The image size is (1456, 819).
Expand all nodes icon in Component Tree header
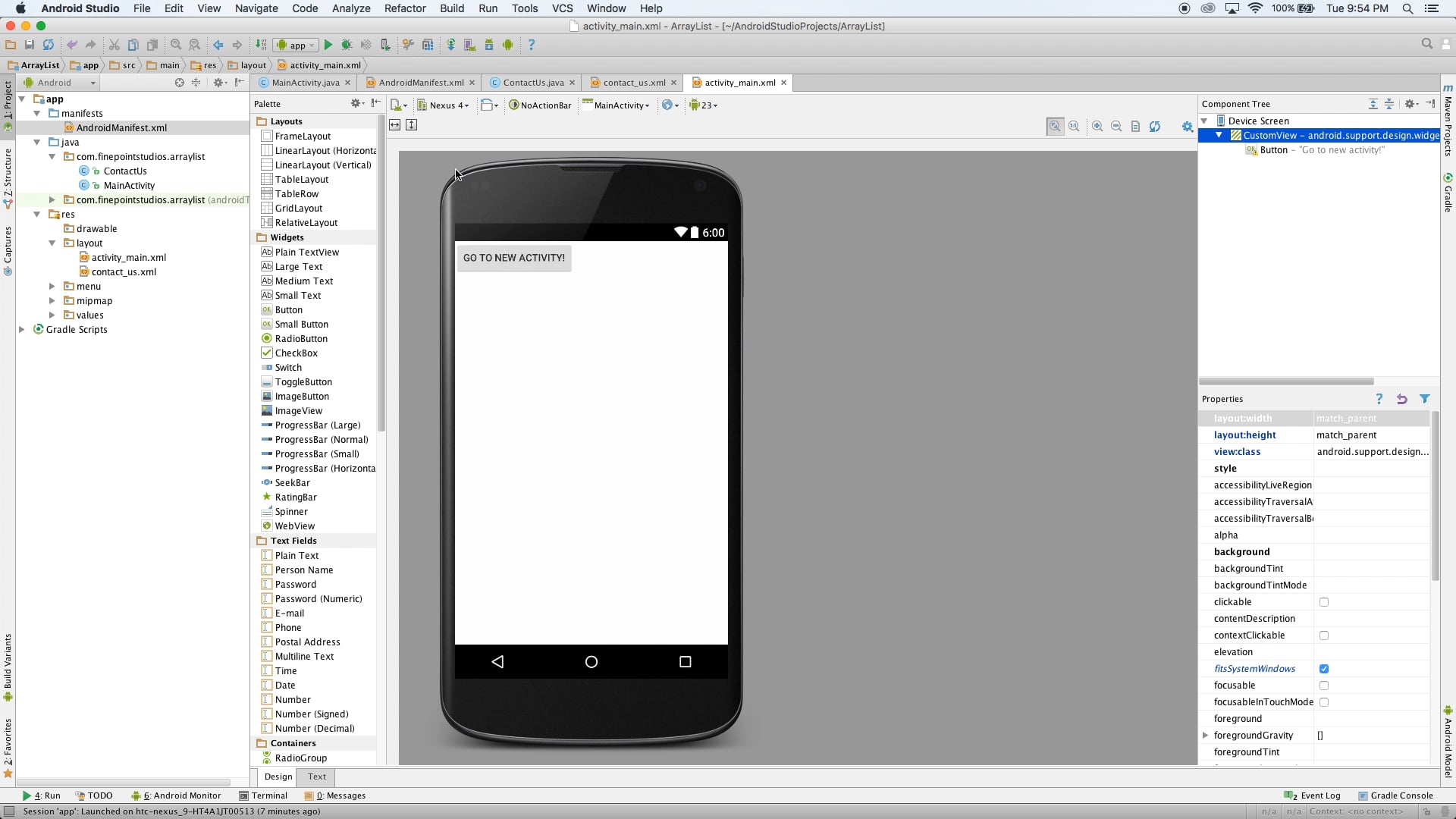pyautogui.click(x=1373, y=103)
